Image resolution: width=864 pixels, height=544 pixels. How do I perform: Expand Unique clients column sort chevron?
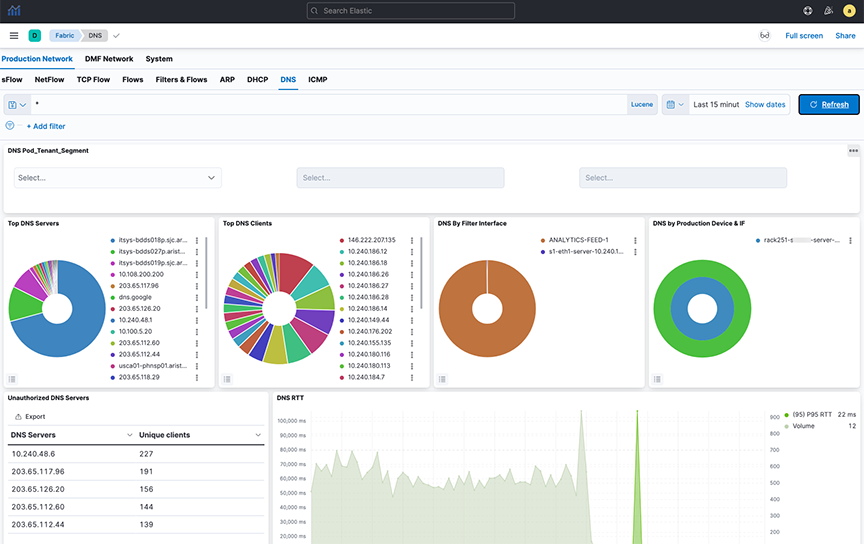pos(258,435)
